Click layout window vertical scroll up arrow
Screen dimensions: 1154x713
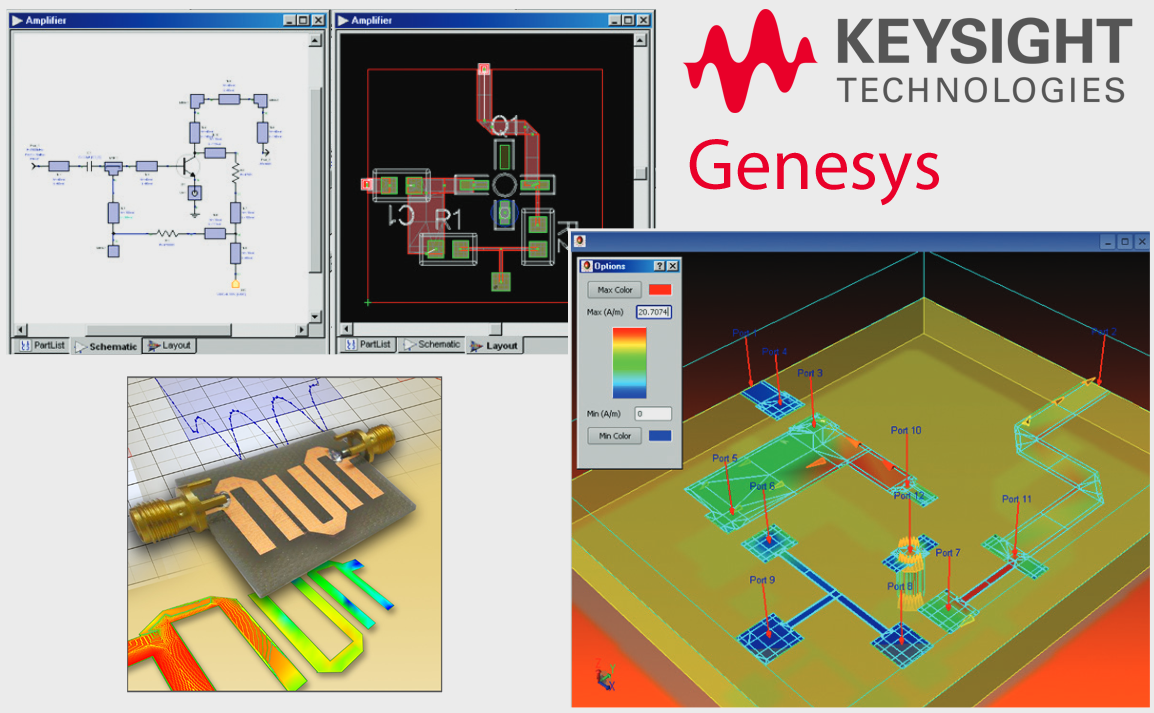pyautogui.click(x=640, y=40)
